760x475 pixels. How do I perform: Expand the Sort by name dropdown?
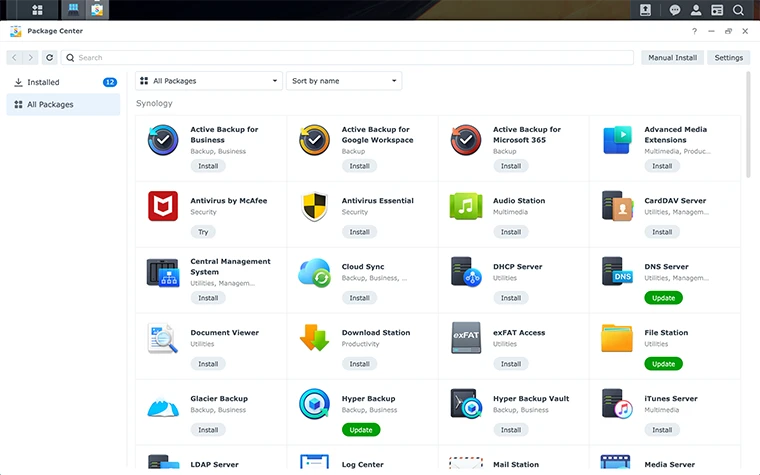click(344, 81)
